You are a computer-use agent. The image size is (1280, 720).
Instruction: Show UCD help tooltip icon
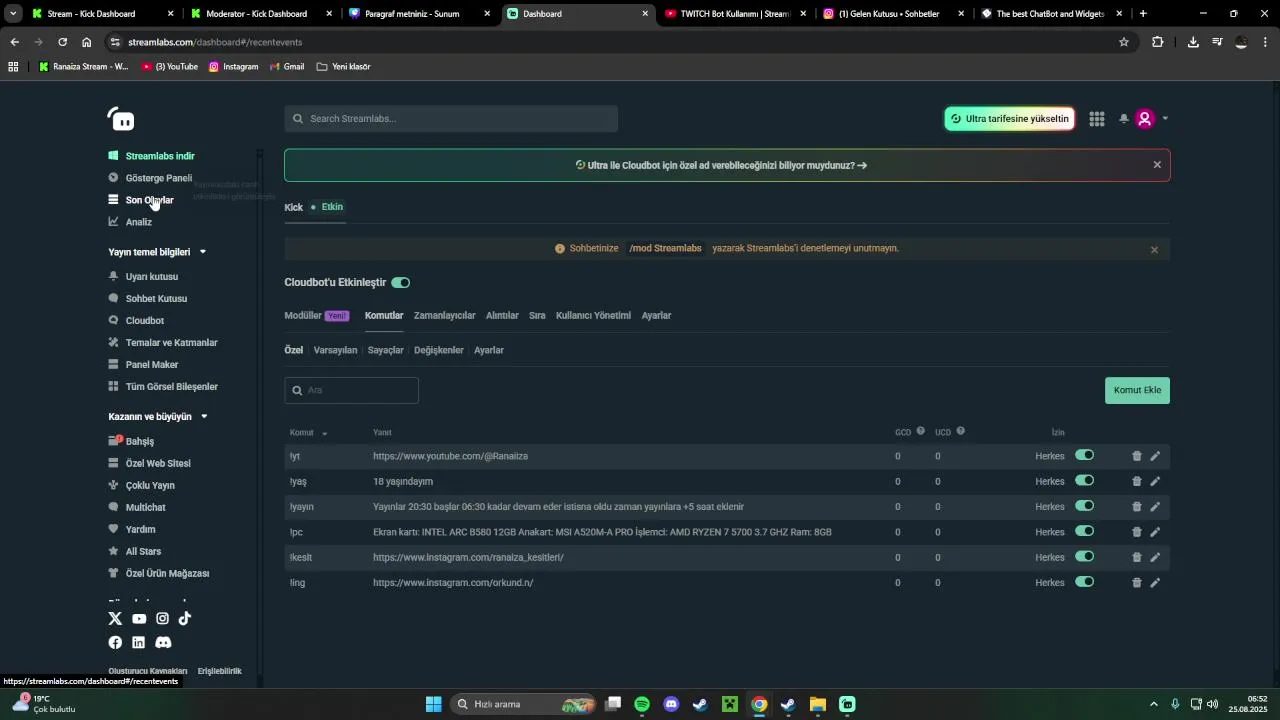960,431
